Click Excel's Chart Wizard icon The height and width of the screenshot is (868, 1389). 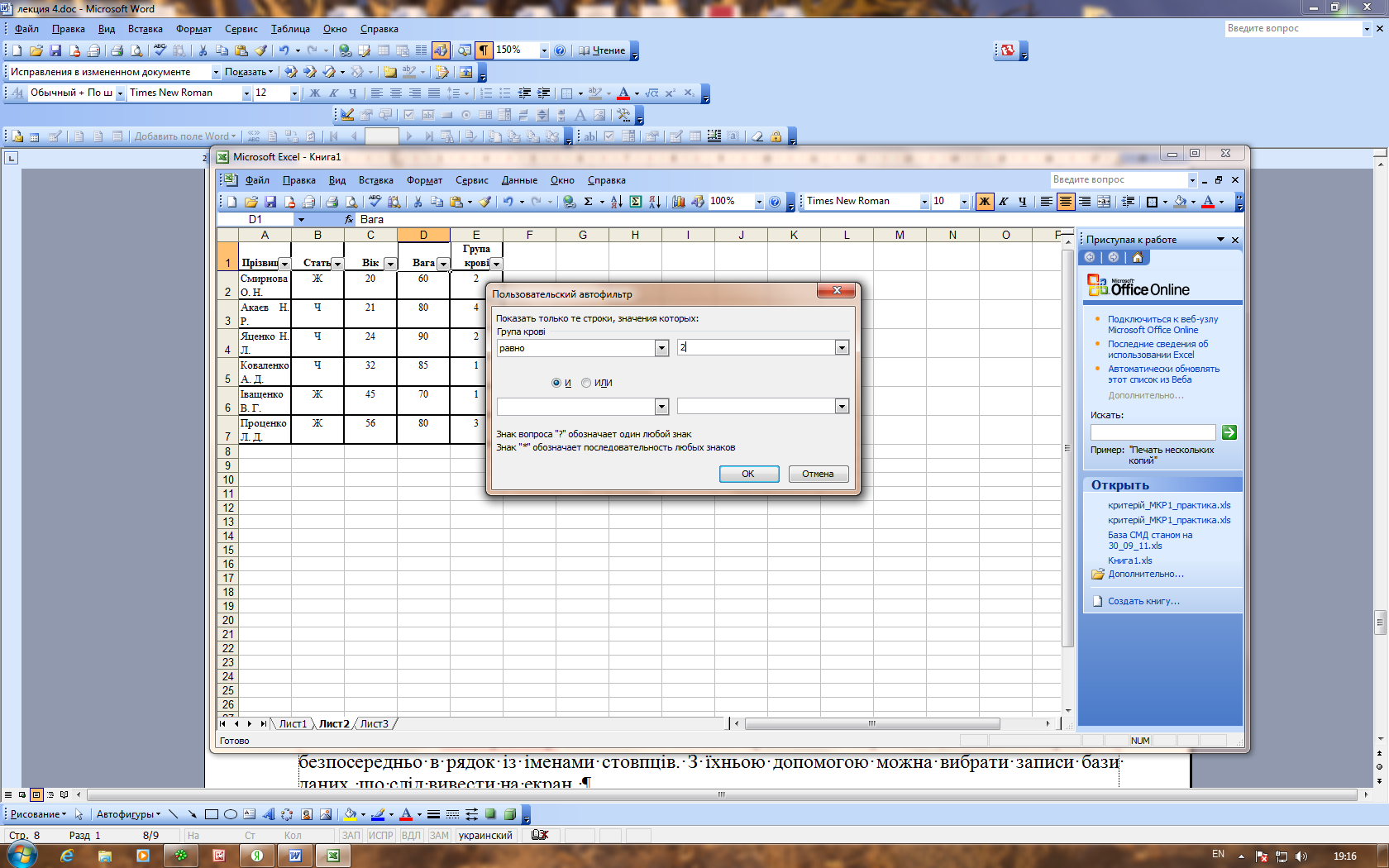click(679, 201)
